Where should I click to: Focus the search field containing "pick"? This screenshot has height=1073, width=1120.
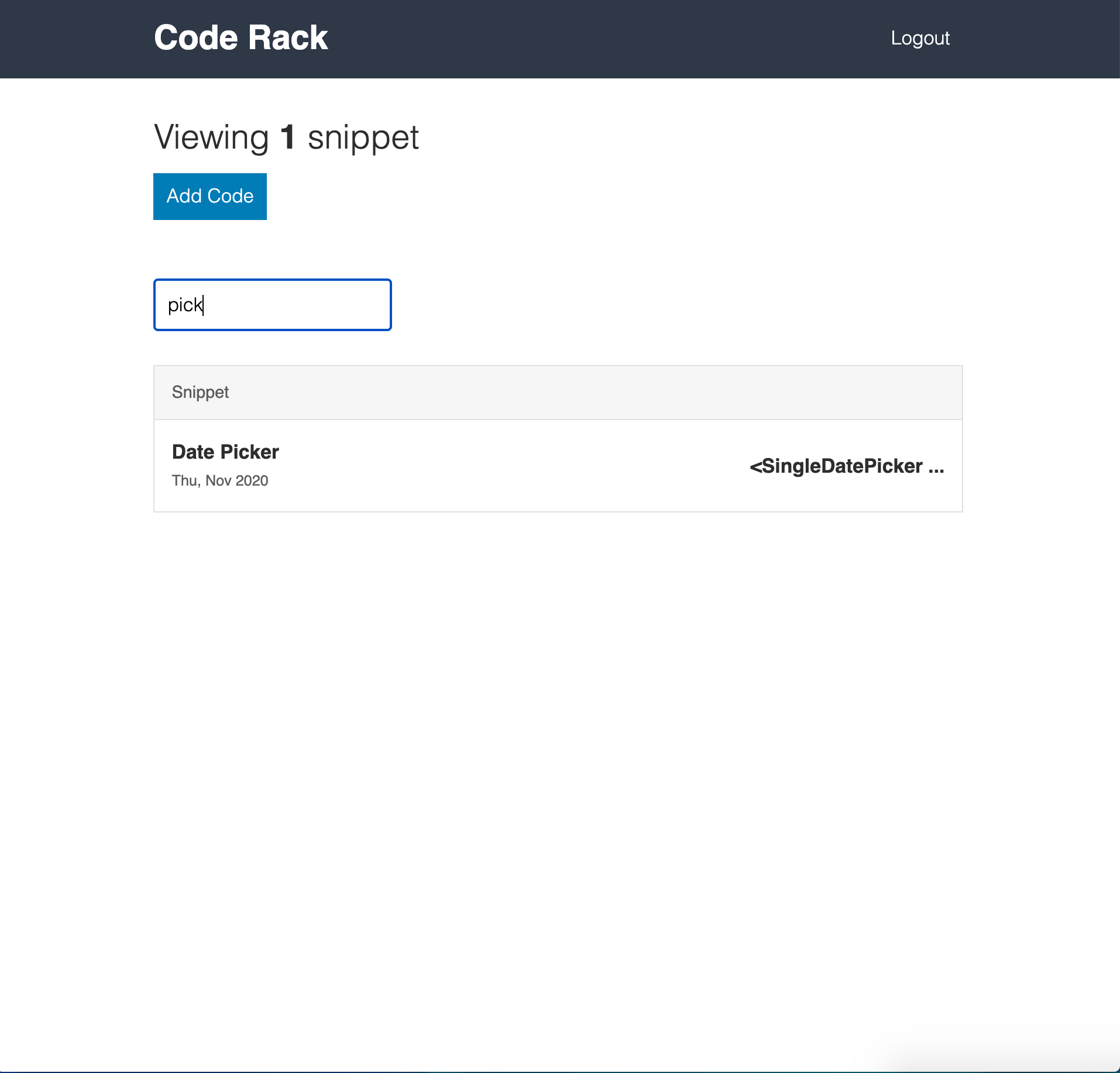coord(273,305)
